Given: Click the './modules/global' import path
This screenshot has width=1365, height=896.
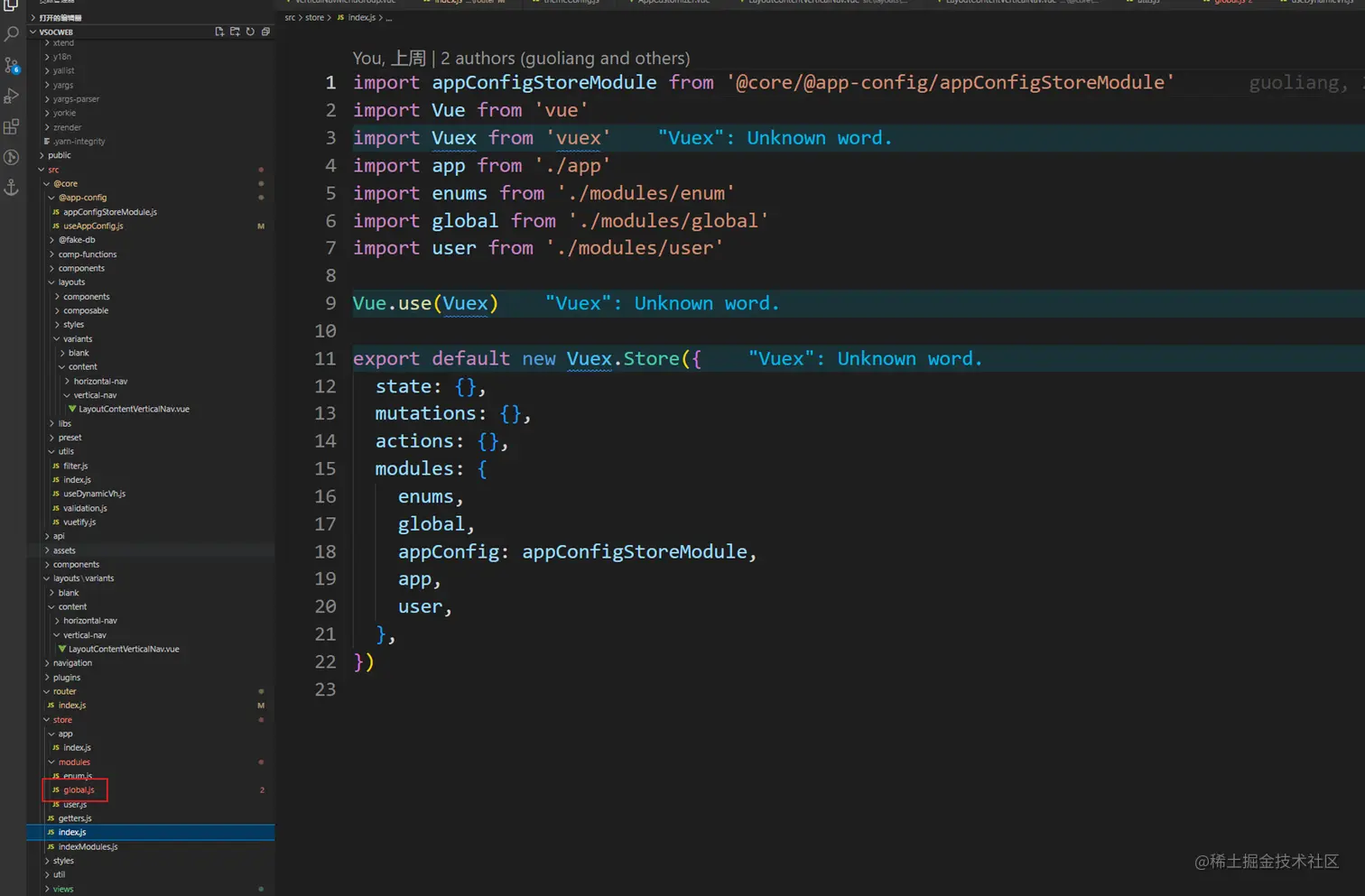Looking at the screenshot, I should 669,221.
